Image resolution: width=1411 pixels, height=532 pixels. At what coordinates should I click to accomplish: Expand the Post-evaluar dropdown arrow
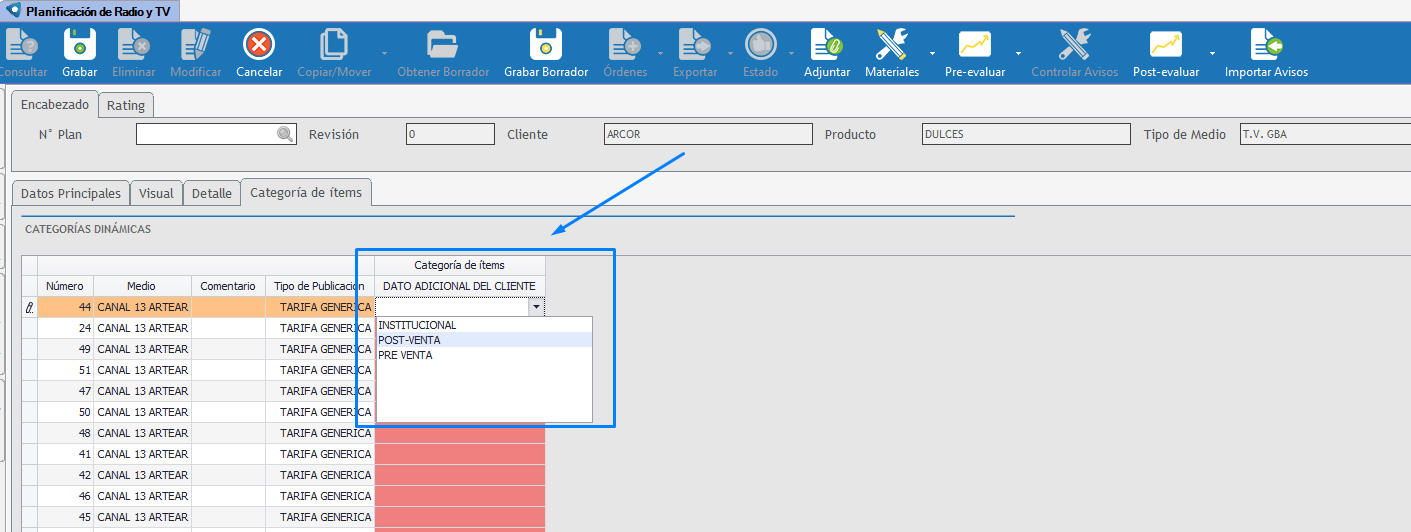[1212, 52]
